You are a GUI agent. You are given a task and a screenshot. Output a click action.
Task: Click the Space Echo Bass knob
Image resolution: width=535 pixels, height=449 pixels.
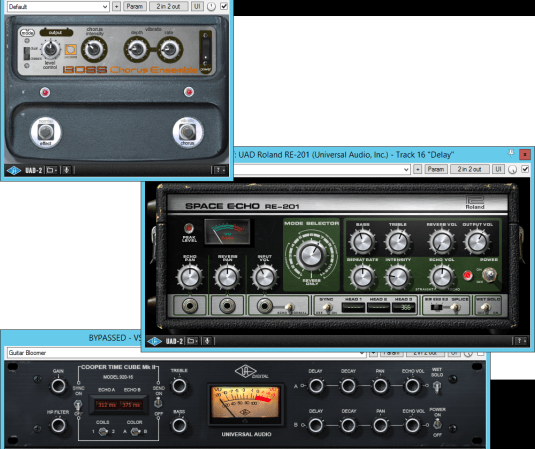[362, 242]
